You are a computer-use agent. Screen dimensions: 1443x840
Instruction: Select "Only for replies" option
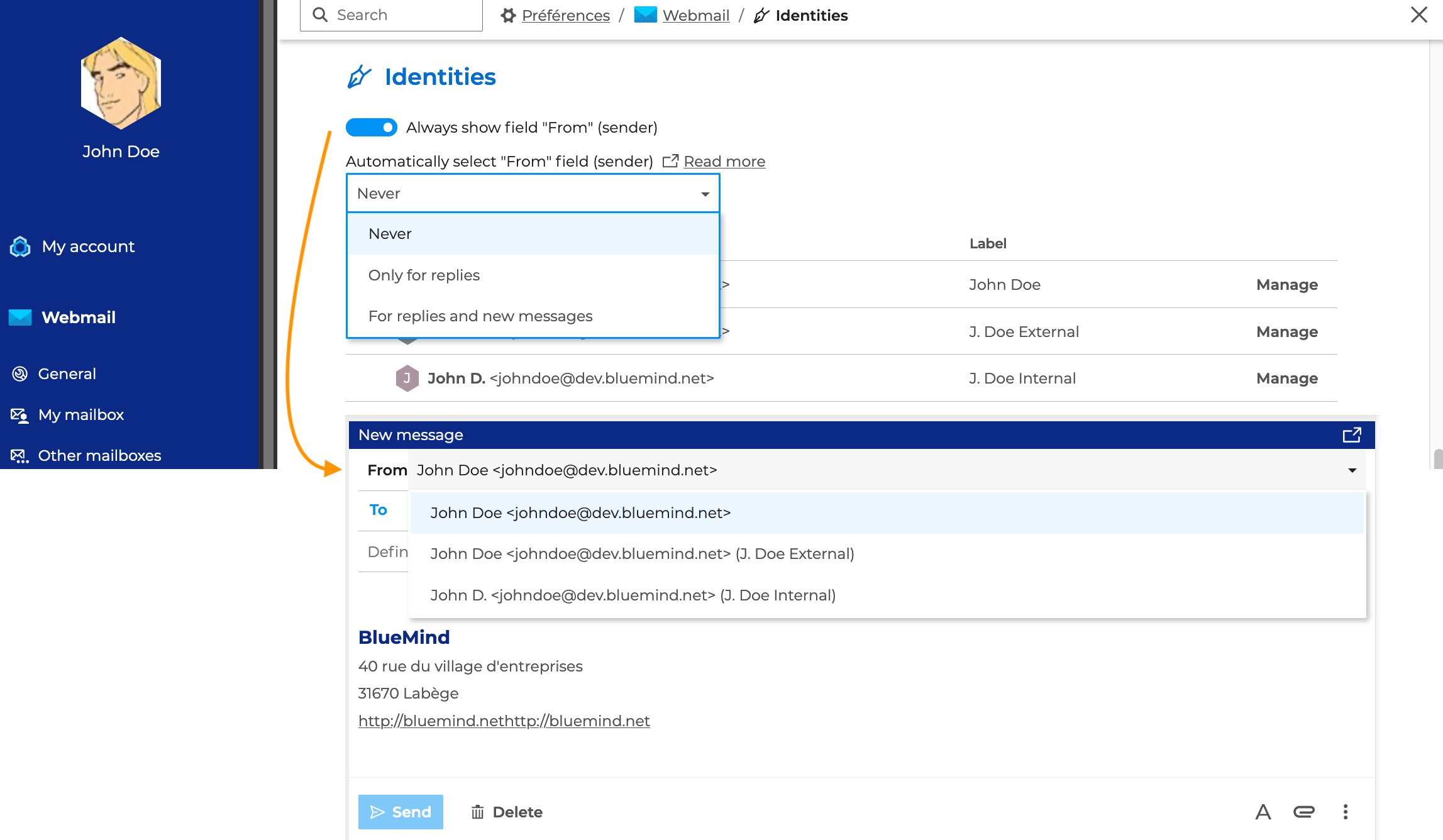click(x=424, y=275)
